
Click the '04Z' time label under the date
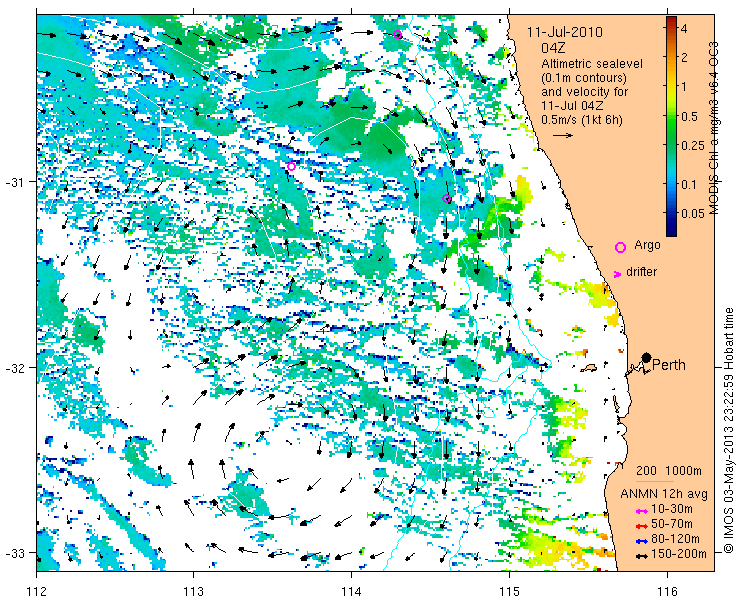(x=553, y=48)
